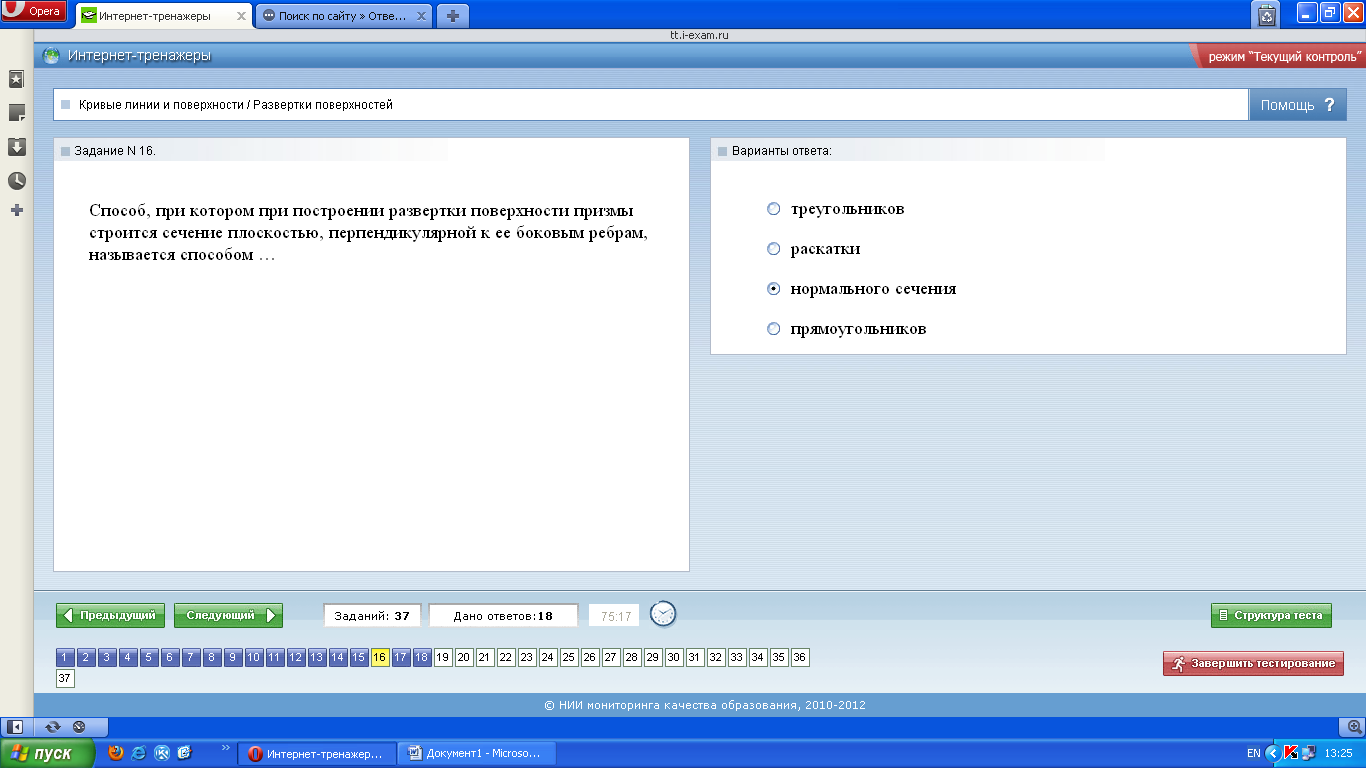The width and height of the screenshot is (1366, 768).
Task: Open the downloads panel in sidebar
Action: pyautogui.click(x=16, y=147)
